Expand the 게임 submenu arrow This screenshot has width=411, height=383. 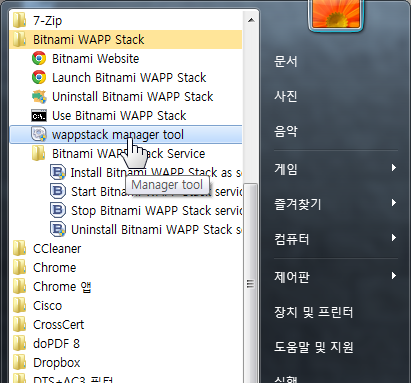394,168
